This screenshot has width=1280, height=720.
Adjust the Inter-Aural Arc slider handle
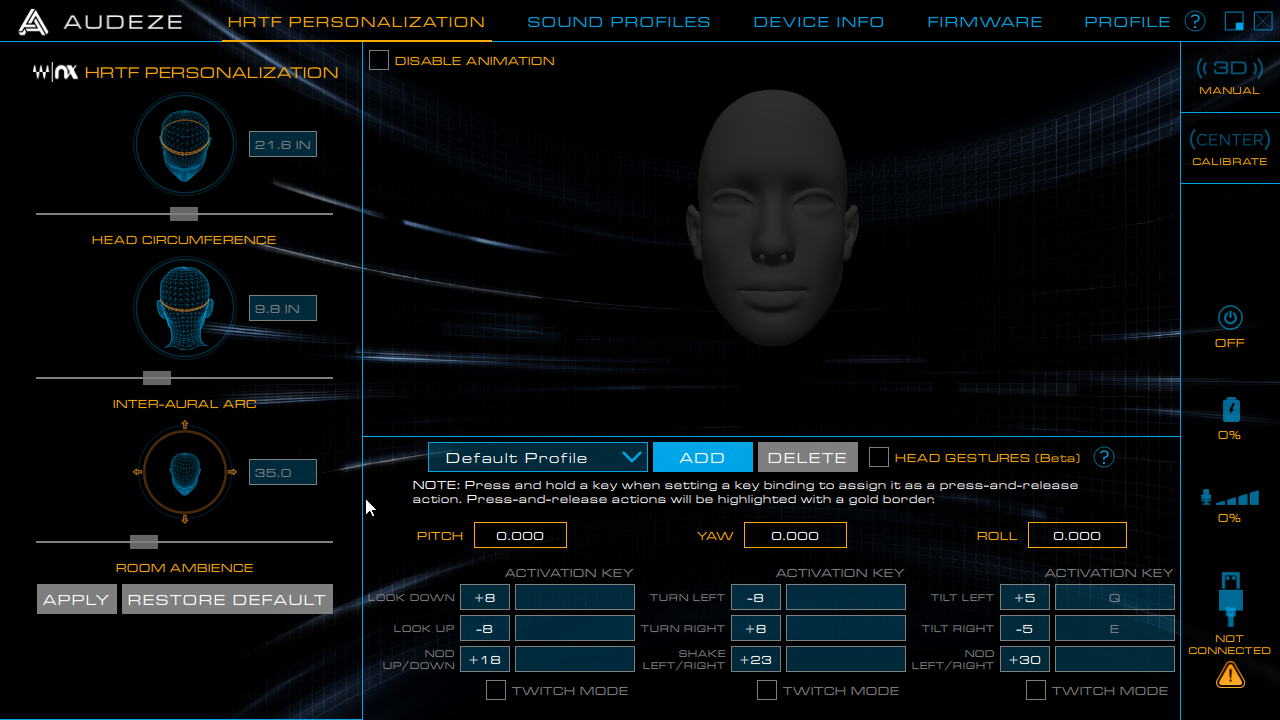157,377
